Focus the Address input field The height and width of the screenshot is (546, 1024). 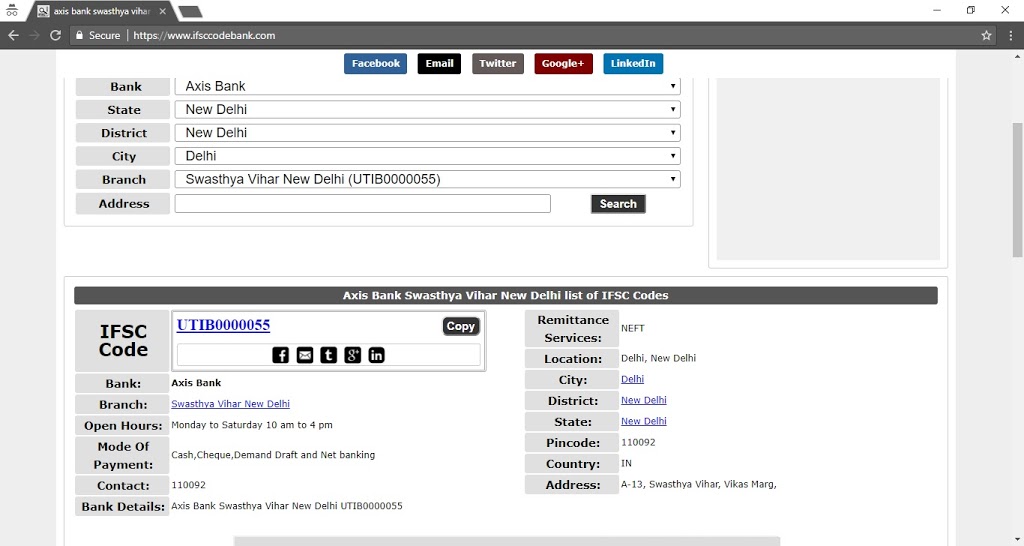362,204
